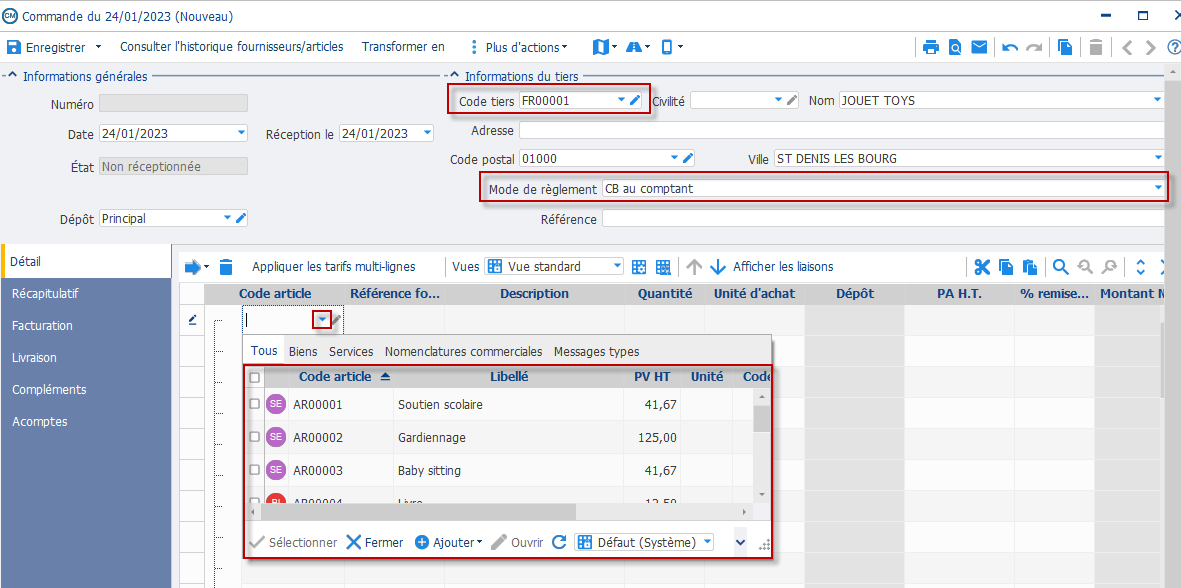Collapse the Informations du tiers section
The height and width of the screenshot is (588, 1181).
click(454, 76)
